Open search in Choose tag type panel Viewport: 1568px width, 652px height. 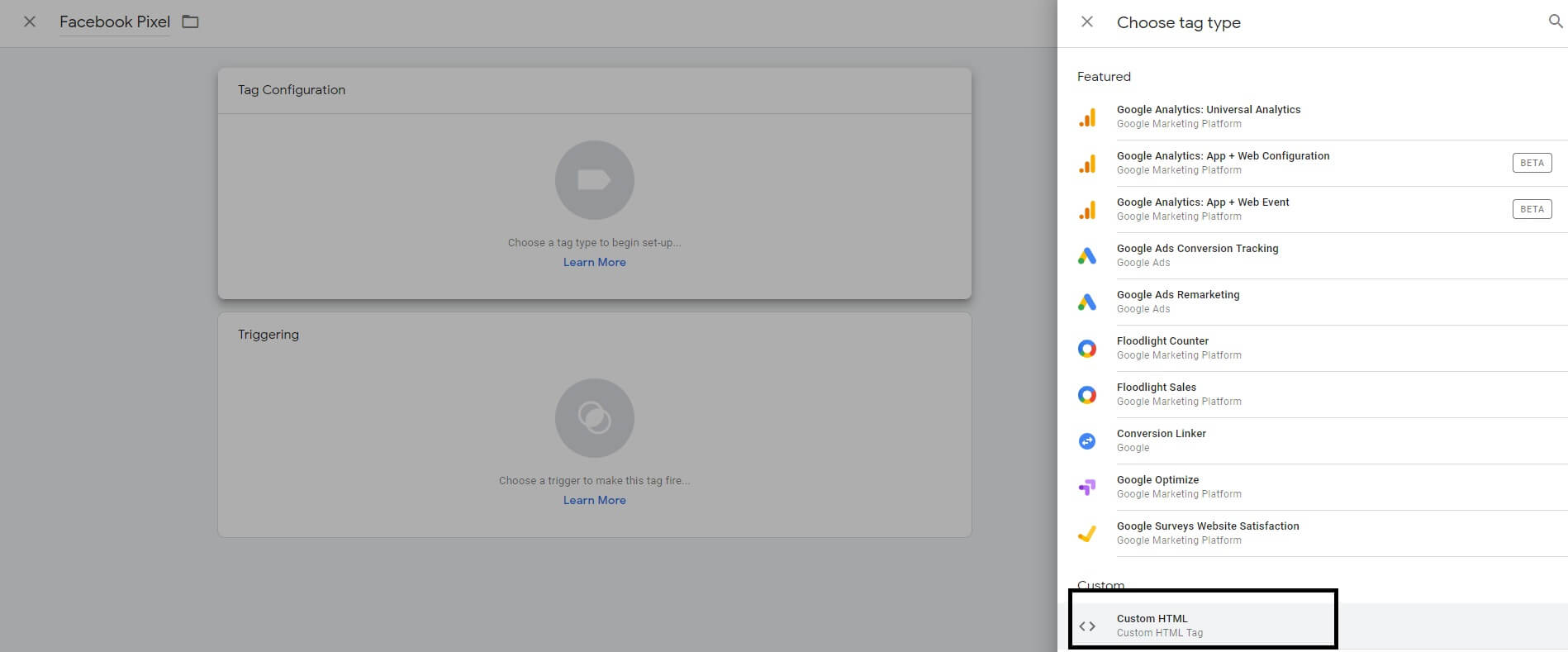pyautogui.click(x=1555, y=22)
